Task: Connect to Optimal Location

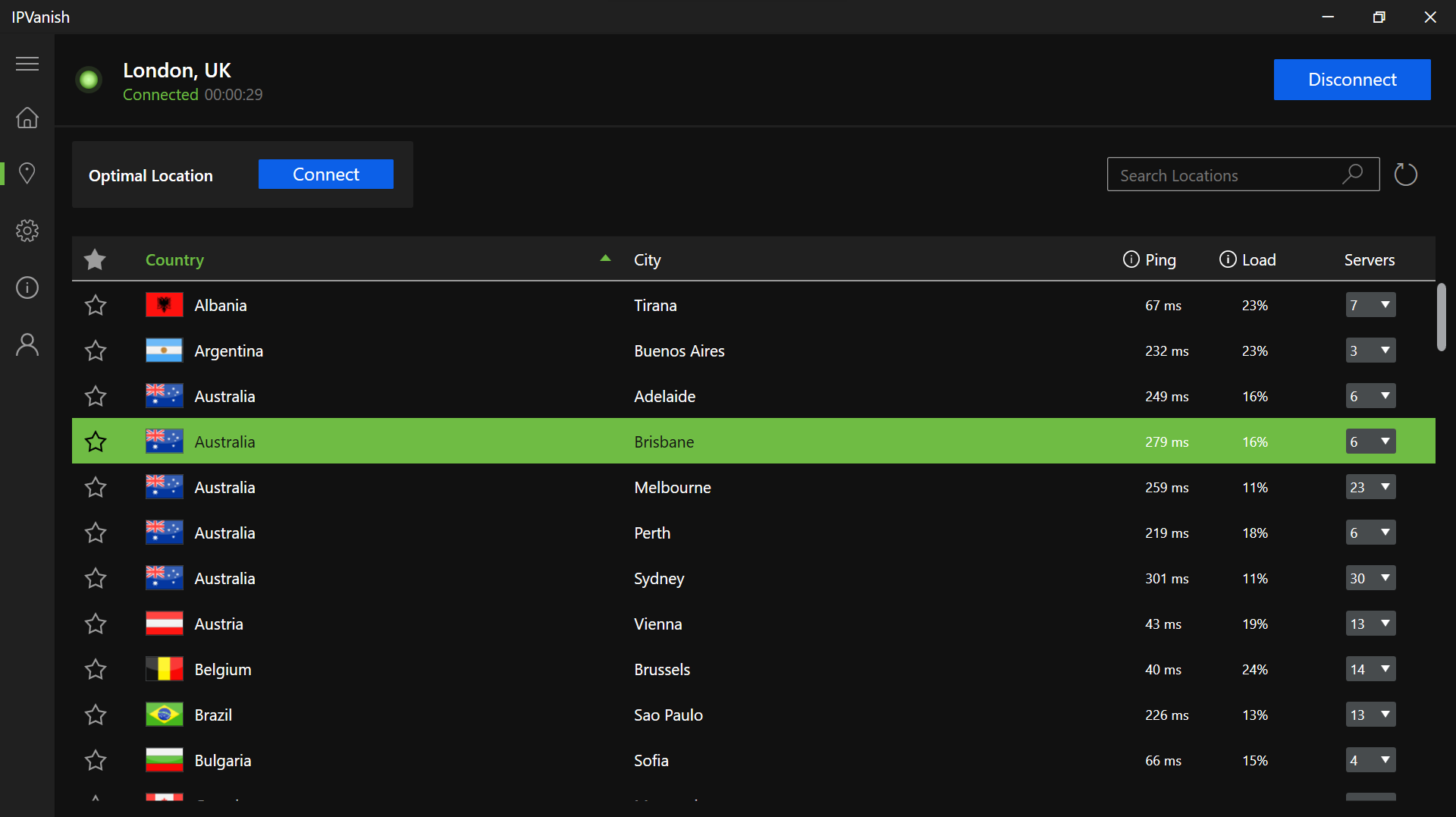Action: pyautogui.click(x=326, y=174)
